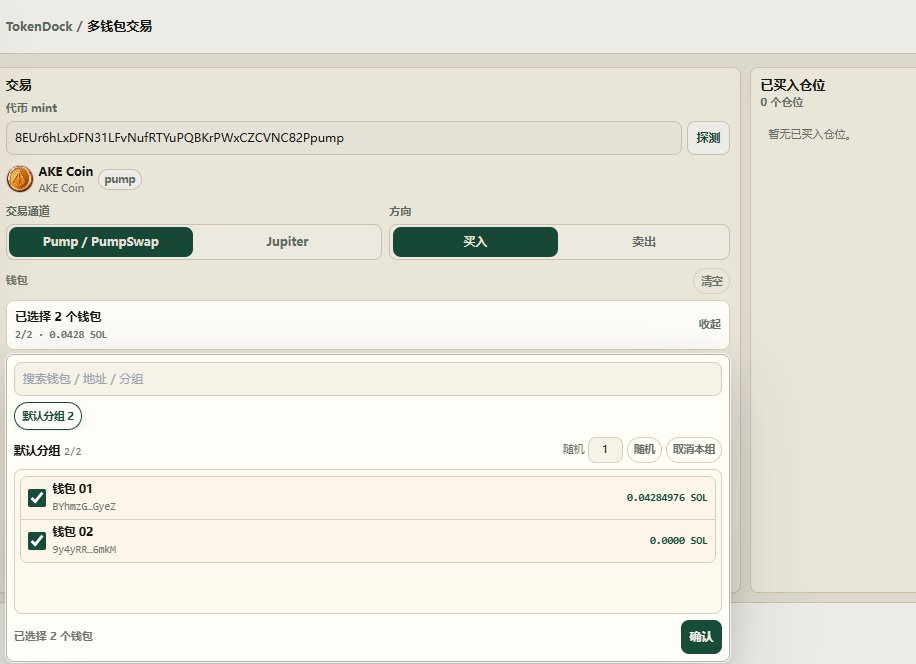Click the 9y4yRR…6mkM wallet address
Screen dimensions: 916x664
(x=84, y=550)
